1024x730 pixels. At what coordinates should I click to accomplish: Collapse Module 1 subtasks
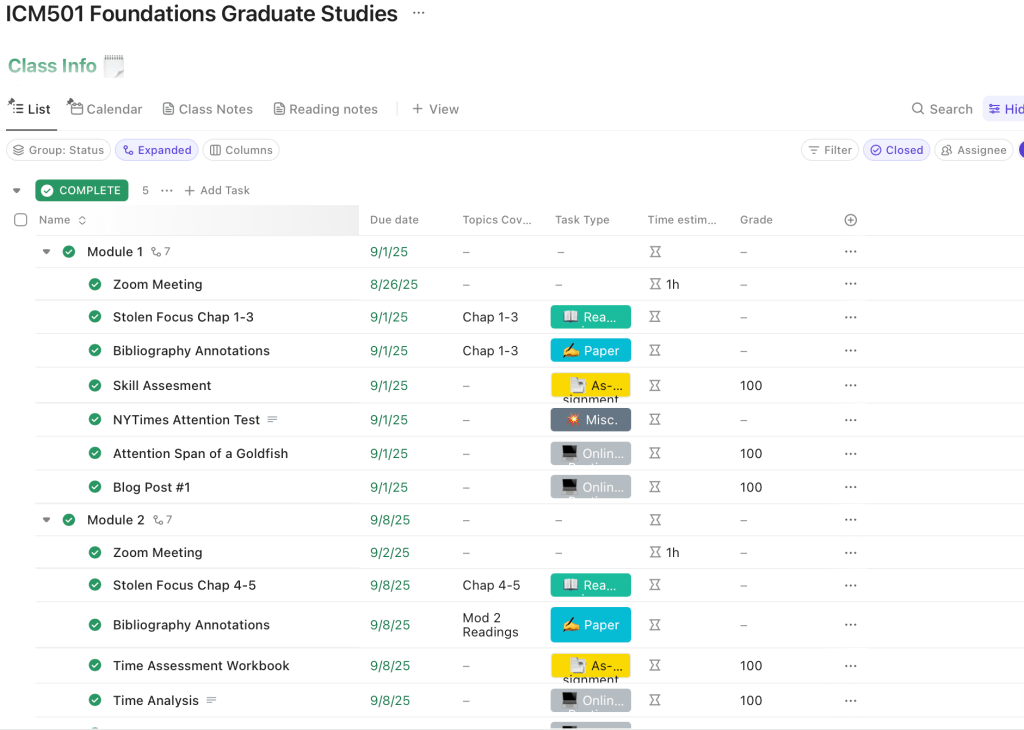click(46, 252)
